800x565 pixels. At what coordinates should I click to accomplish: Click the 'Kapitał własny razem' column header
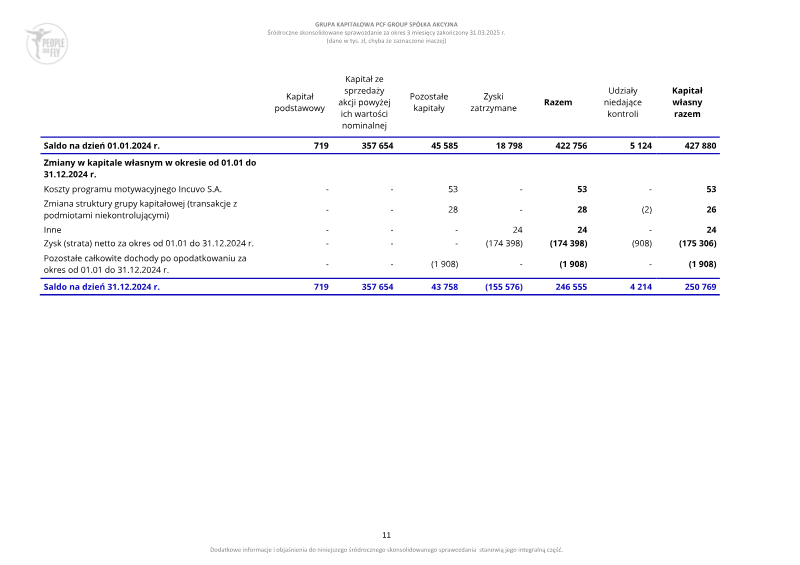click(687, 102)
